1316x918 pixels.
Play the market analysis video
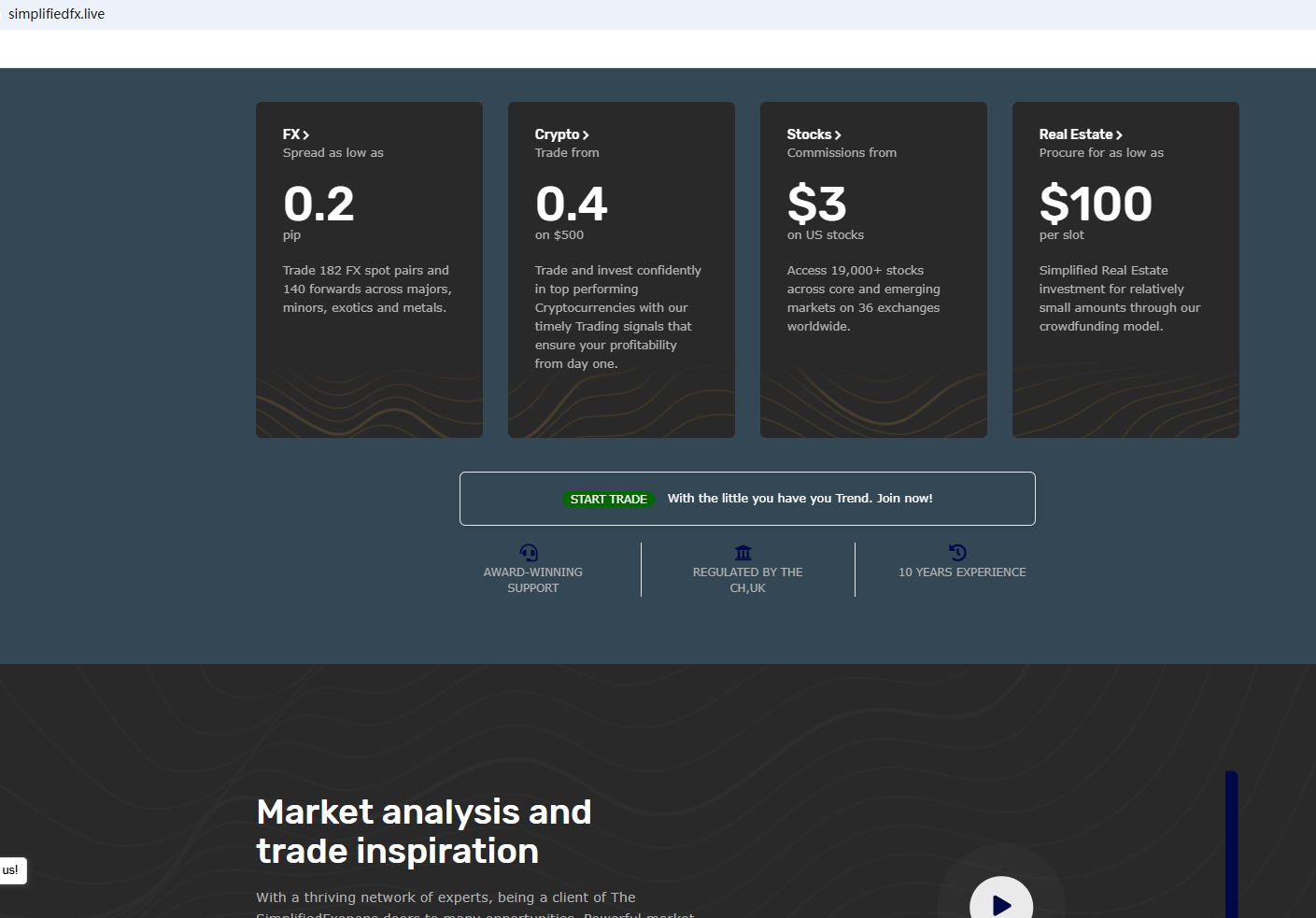point(1001,904)
